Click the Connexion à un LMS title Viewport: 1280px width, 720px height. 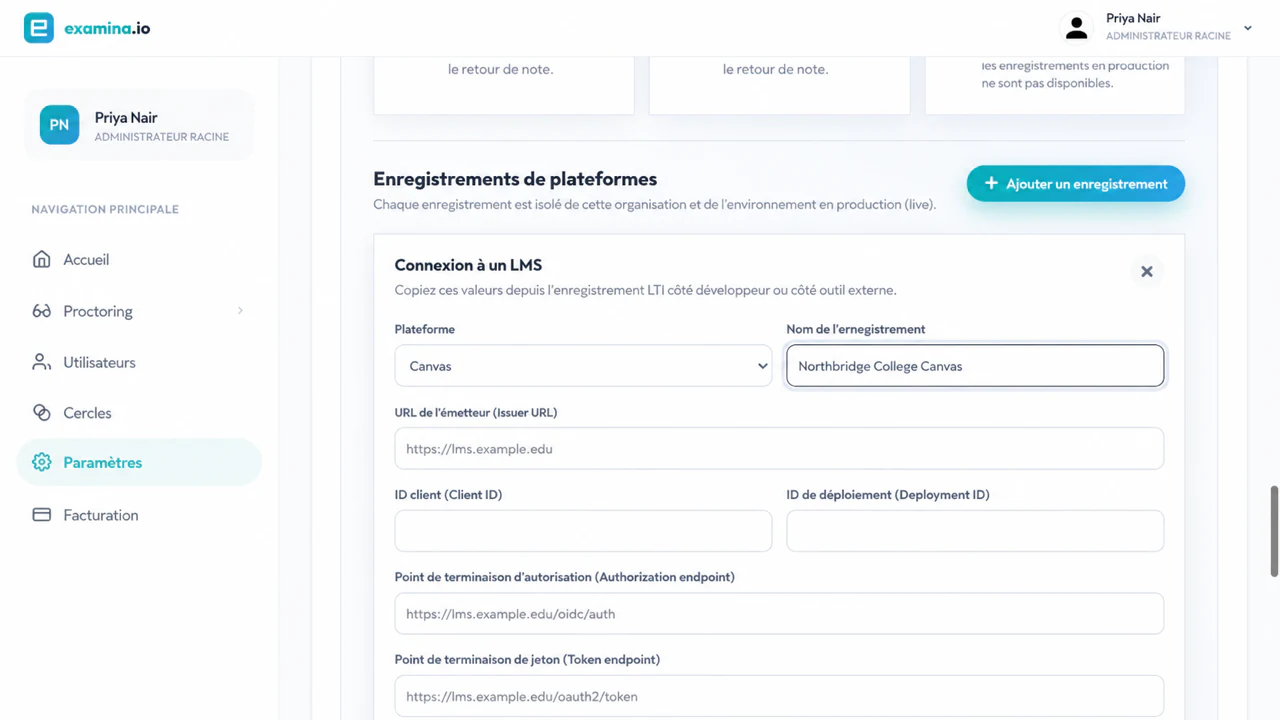(x=468, y=265)
